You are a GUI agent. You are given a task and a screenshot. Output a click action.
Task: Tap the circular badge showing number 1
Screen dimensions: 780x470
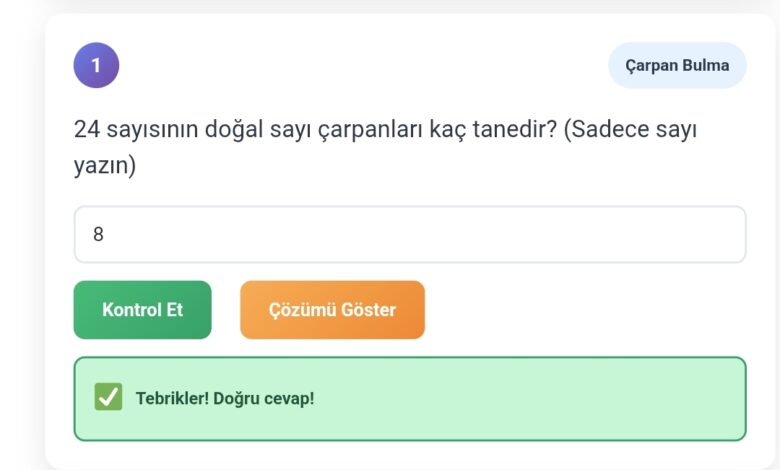click(96, 65)
